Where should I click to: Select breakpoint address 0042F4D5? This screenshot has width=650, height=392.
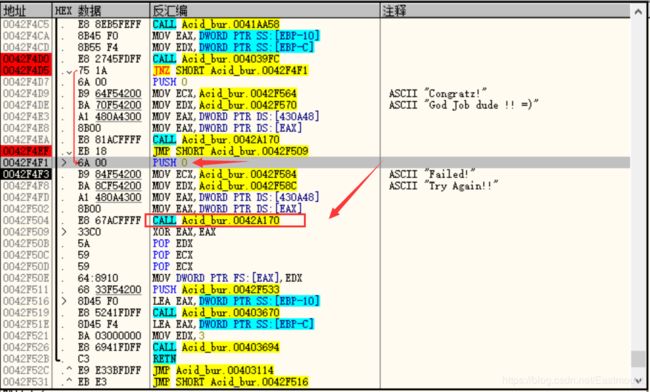[x=27, y=70]
